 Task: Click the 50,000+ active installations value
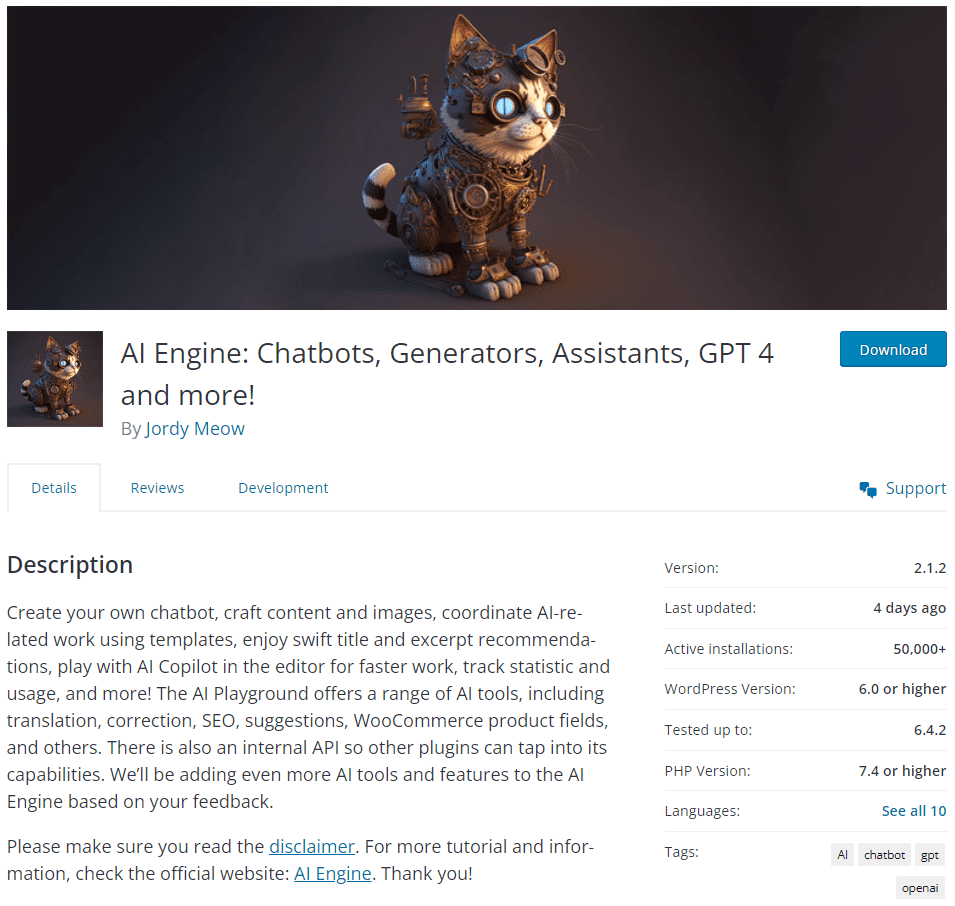[920, 649]
